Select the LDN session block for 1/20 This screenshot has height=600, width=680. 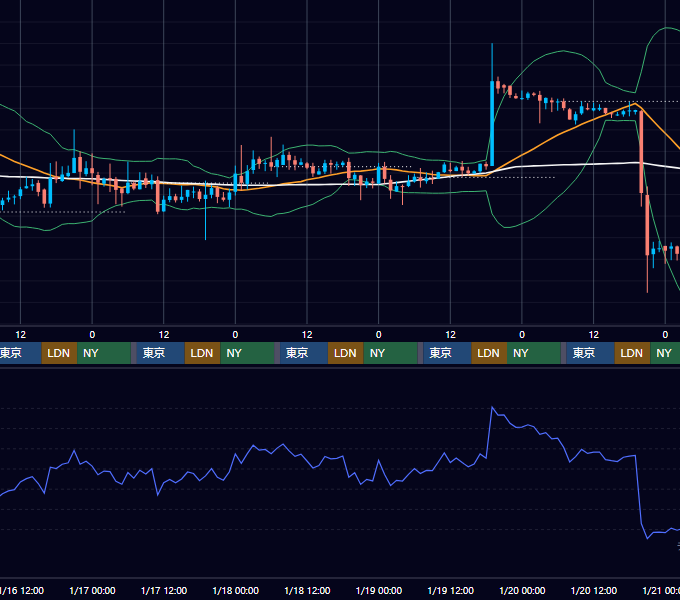pos(632,353)
